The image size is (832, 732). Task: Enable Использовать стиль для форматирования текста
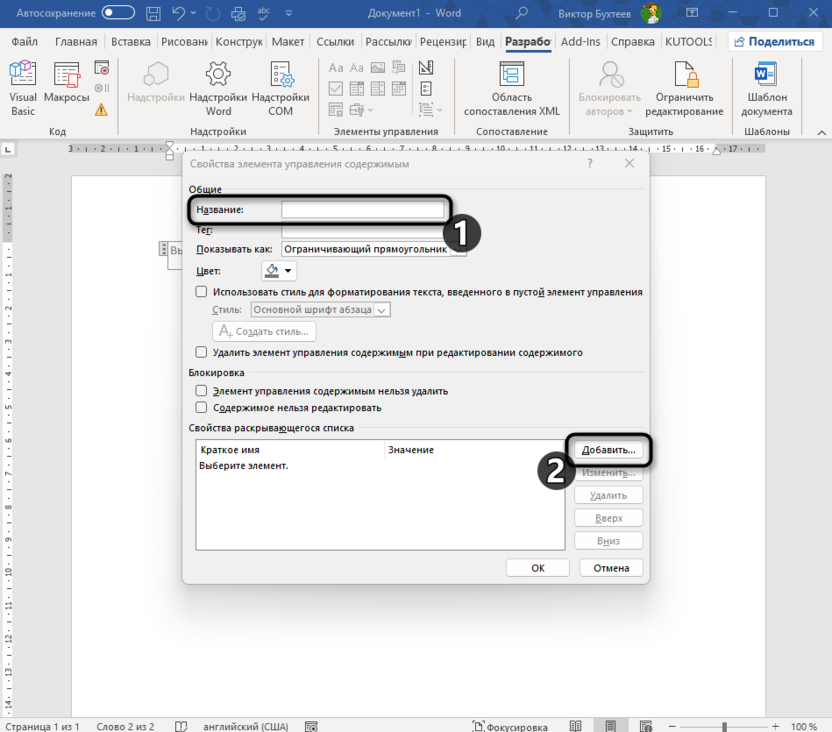tap(202, 290)
